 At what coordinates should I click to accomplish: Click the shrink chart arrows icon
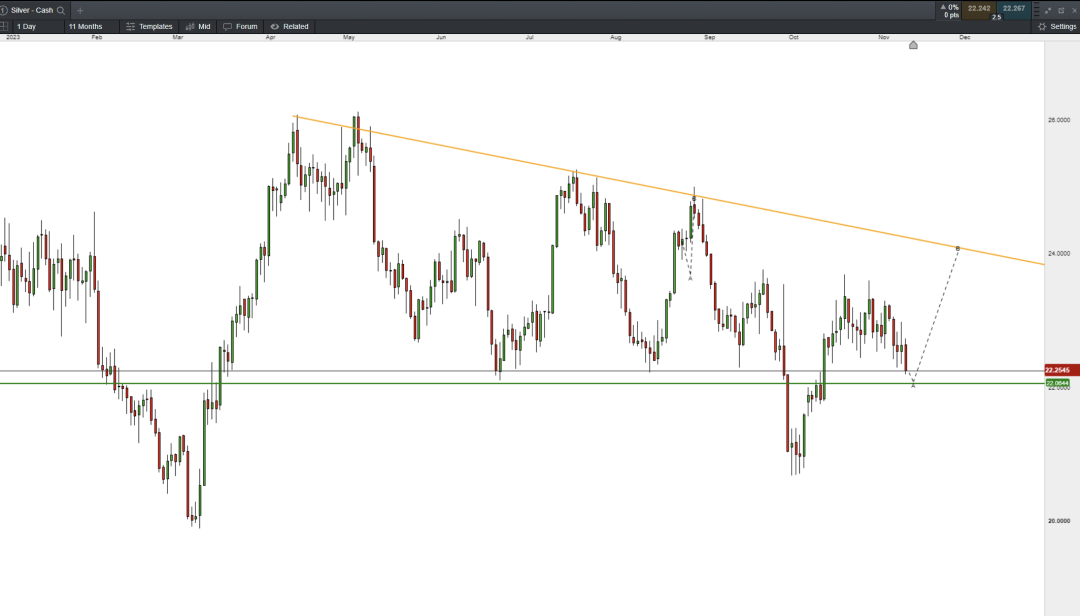tap(1048, 10)
